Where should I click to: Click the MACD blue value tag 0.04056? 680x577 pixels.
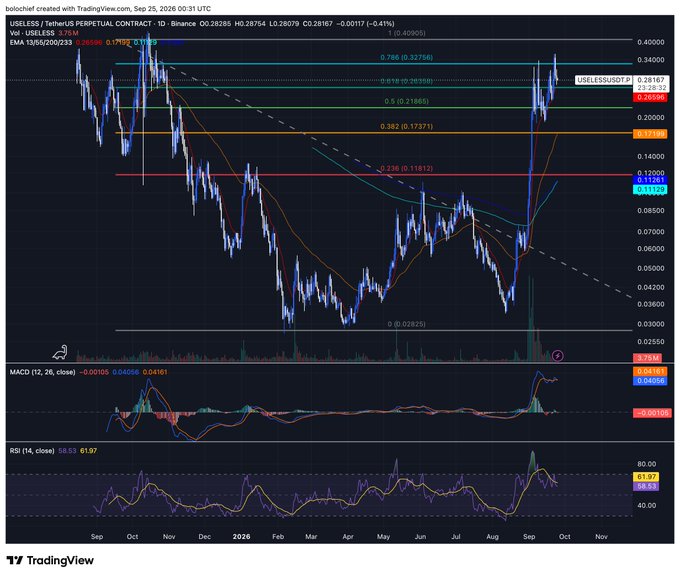point(651,380)
